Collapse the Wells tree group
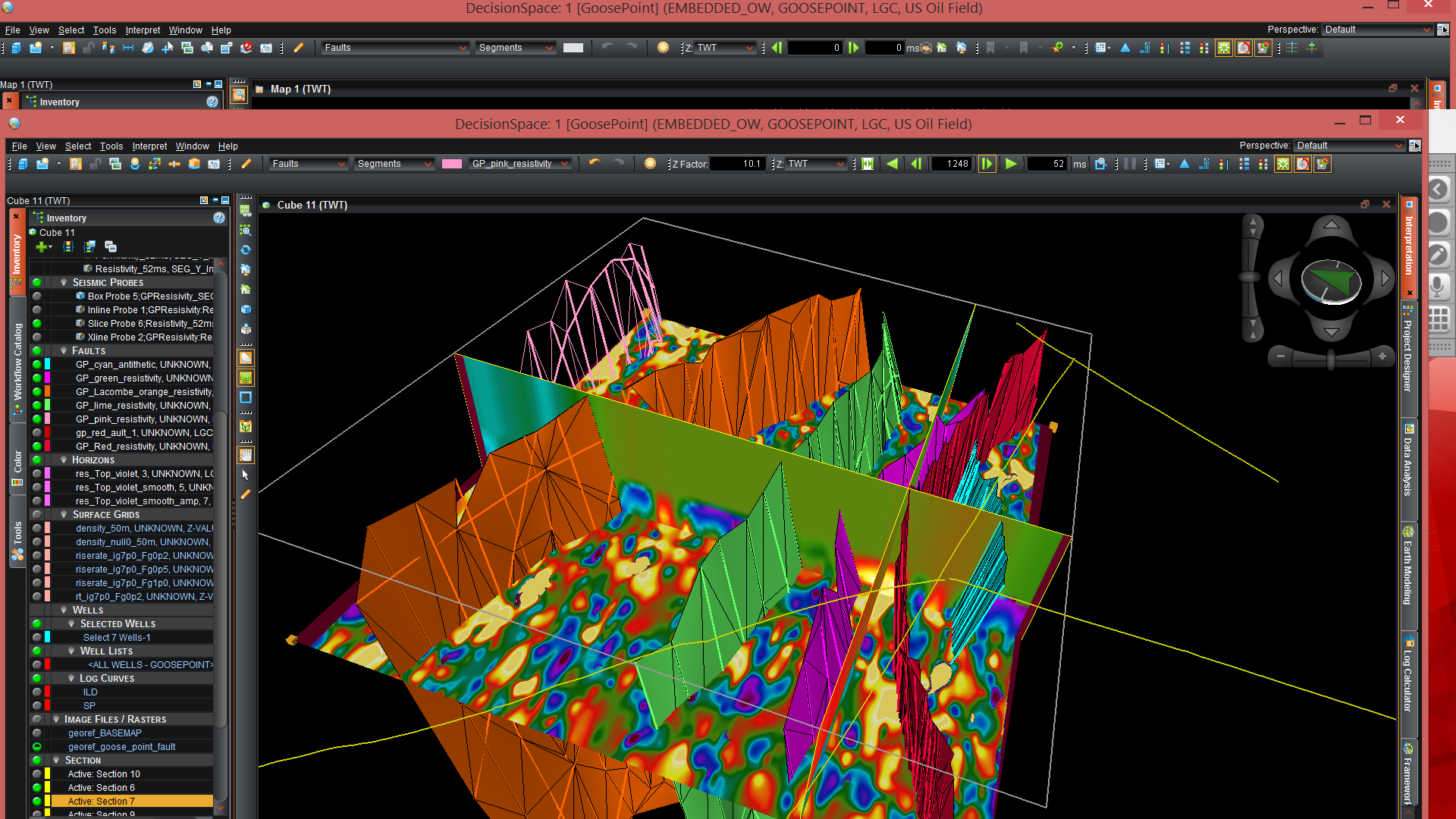1456x819 pixels. click(64, 610)
